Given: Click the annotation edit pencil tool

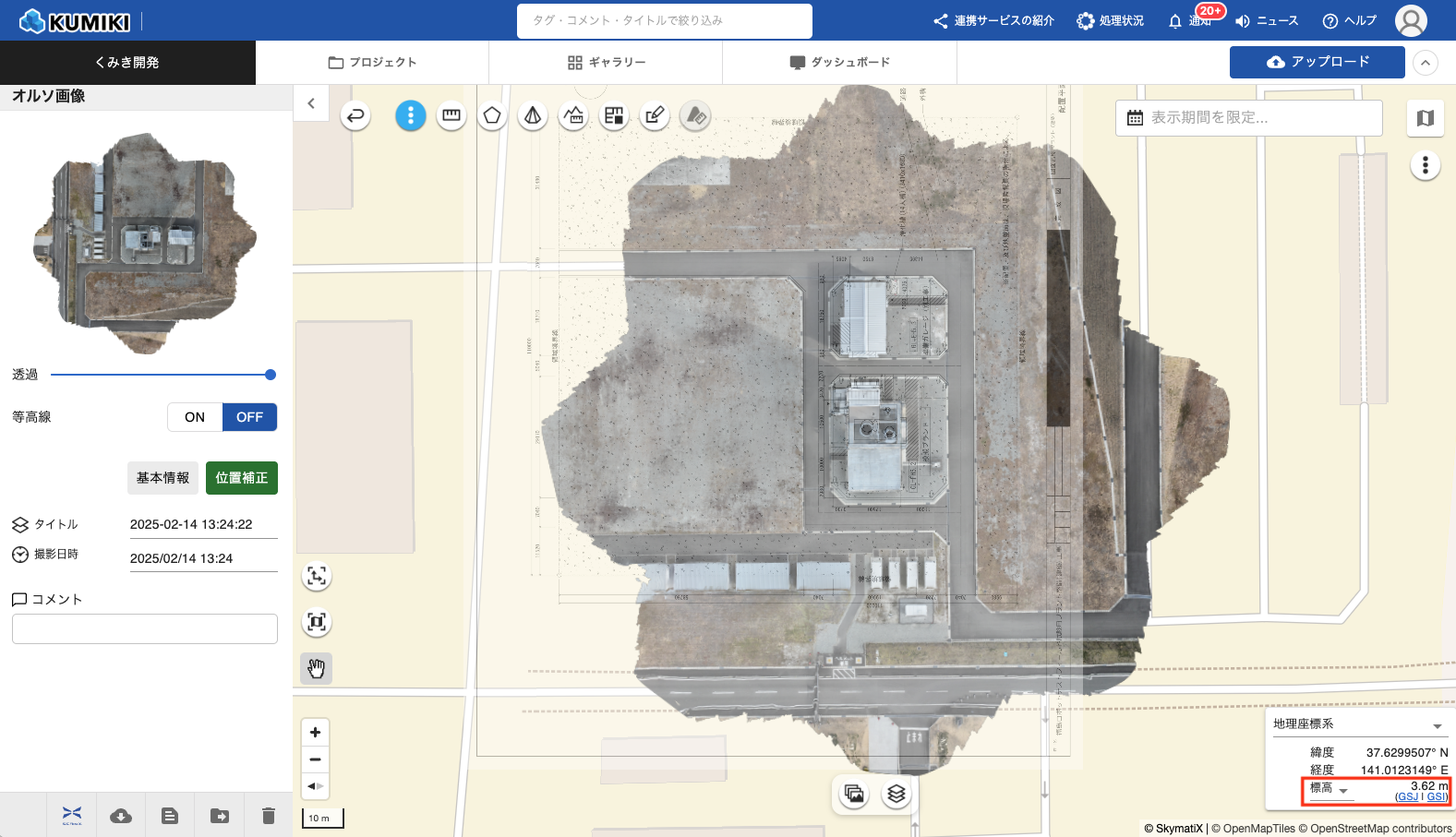Looking at the screenshot, I should pyautogui.click(x=655, y=115).
